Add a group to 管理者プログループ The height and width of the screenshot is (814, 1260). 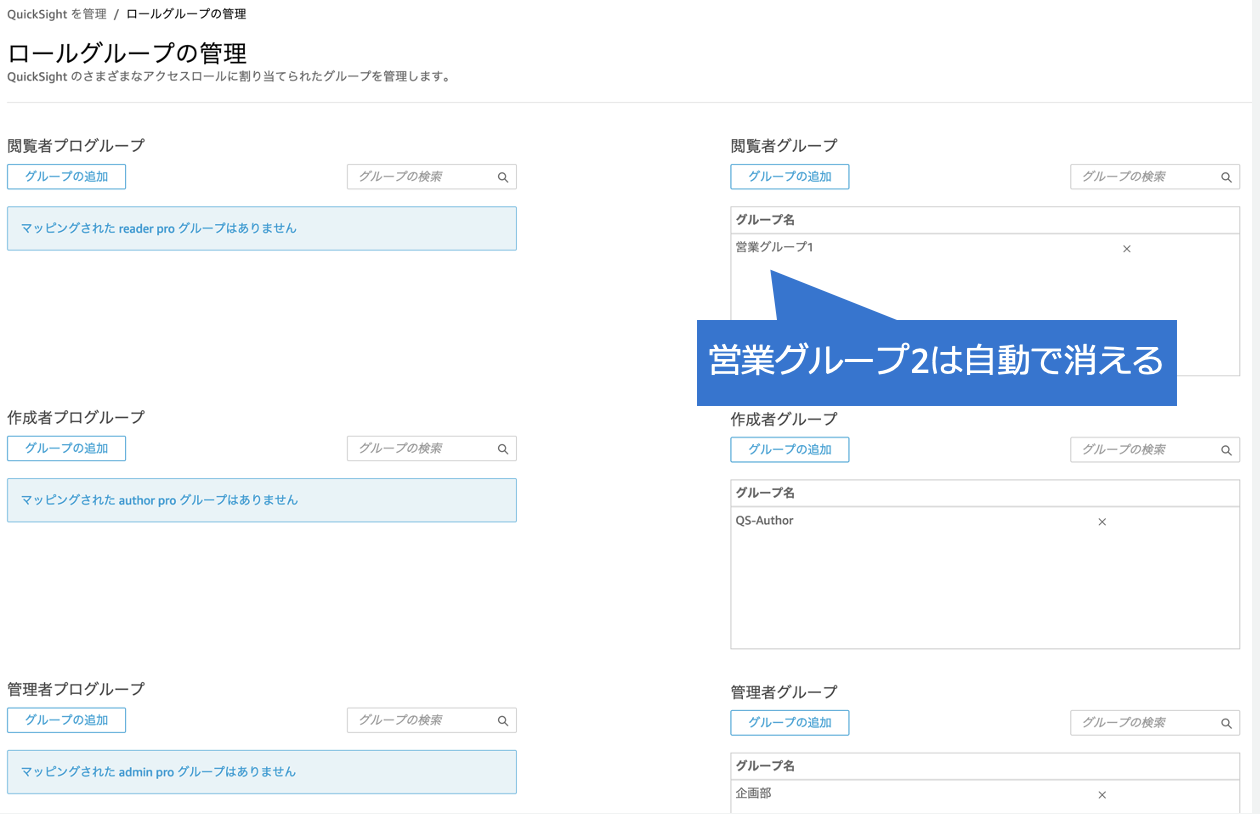pos(66,720)
